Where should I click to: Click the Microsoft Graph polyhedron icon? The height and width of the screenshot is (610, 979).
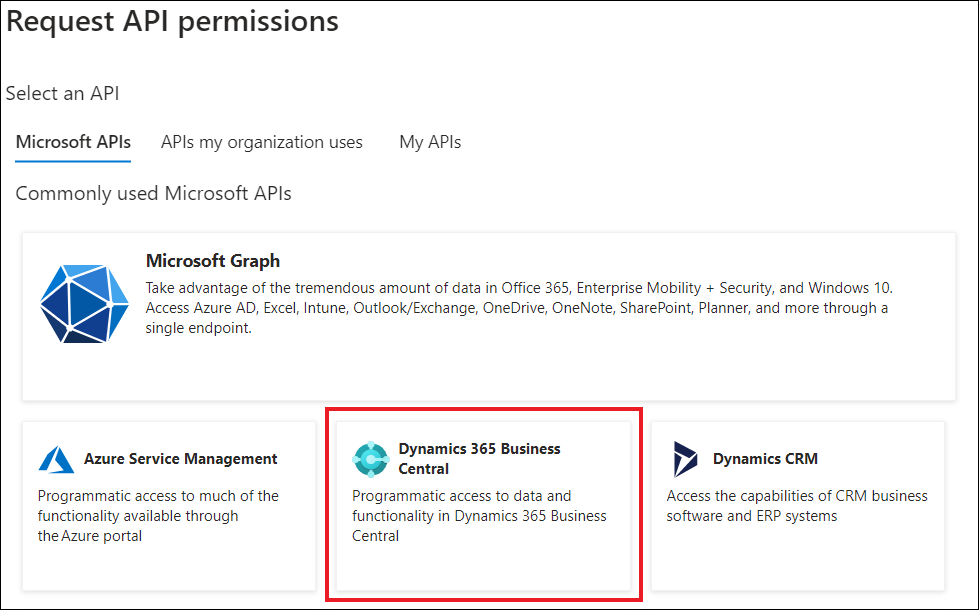(x=84, y=303)
